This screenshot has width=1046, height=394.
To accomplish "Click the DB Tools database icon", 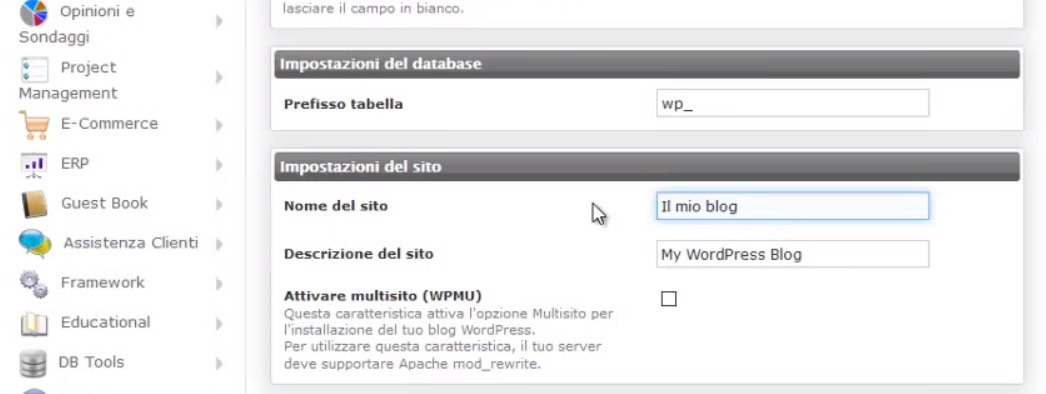I will [x=33, y=363].
